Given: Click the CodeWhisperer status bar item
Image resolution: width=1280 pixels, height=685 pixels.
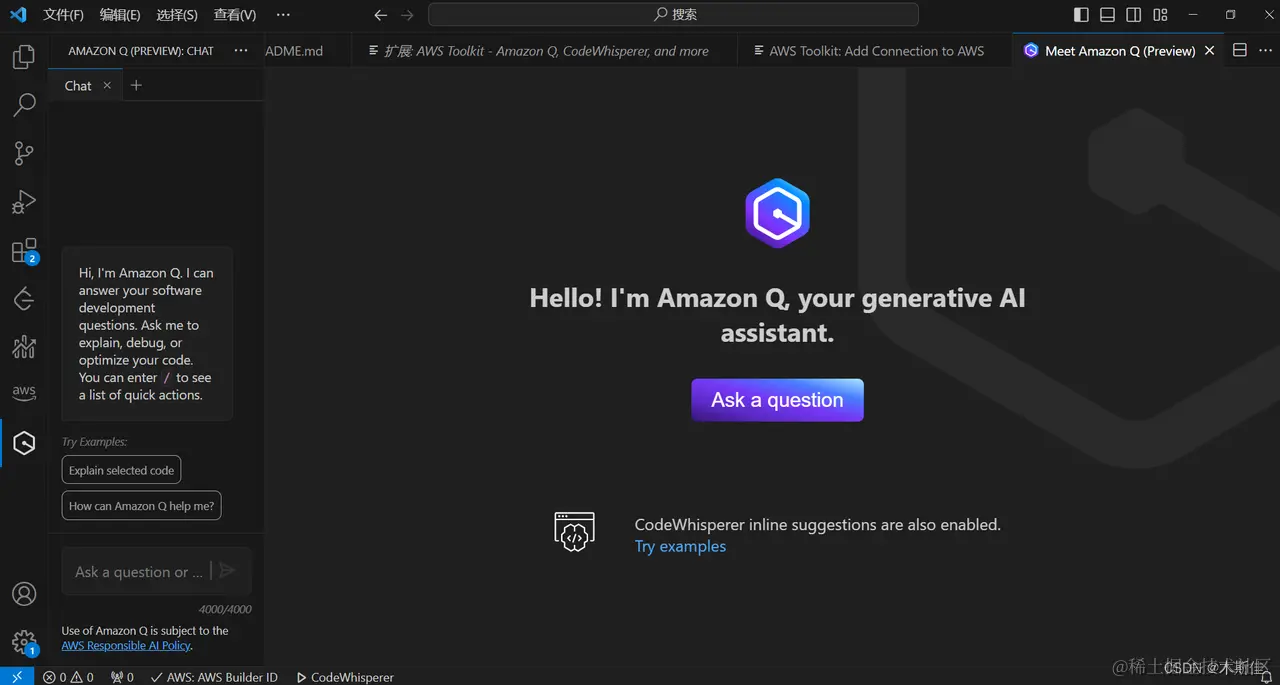Looking at the screenshot, I should 345,677.
